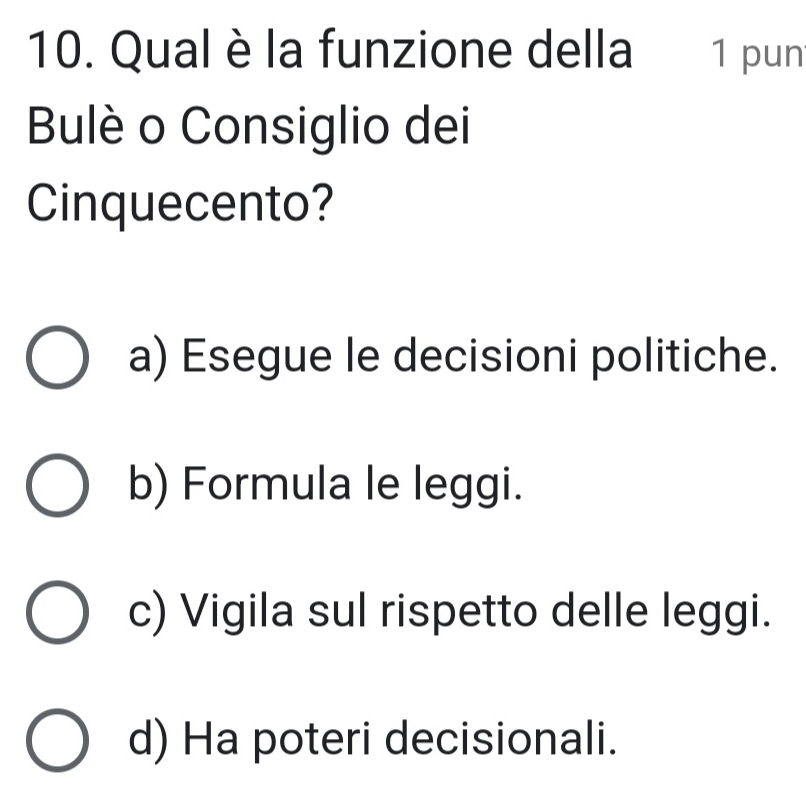Click the word 'decisionali' in option d
806x795 pixels.
click(513, 739)
